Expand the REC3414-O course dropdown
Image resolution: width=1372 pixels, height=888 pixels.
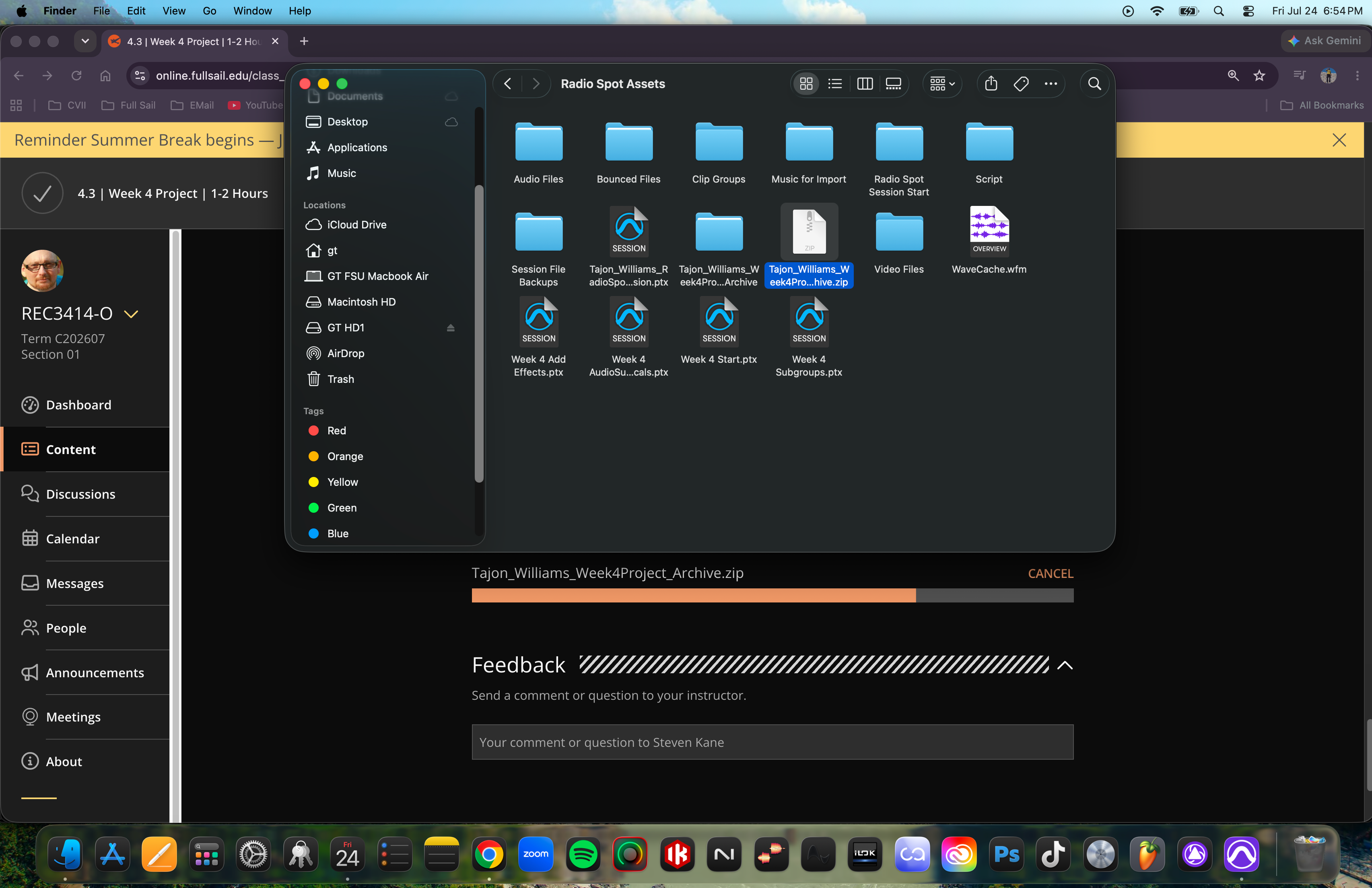tap(132, 314)
